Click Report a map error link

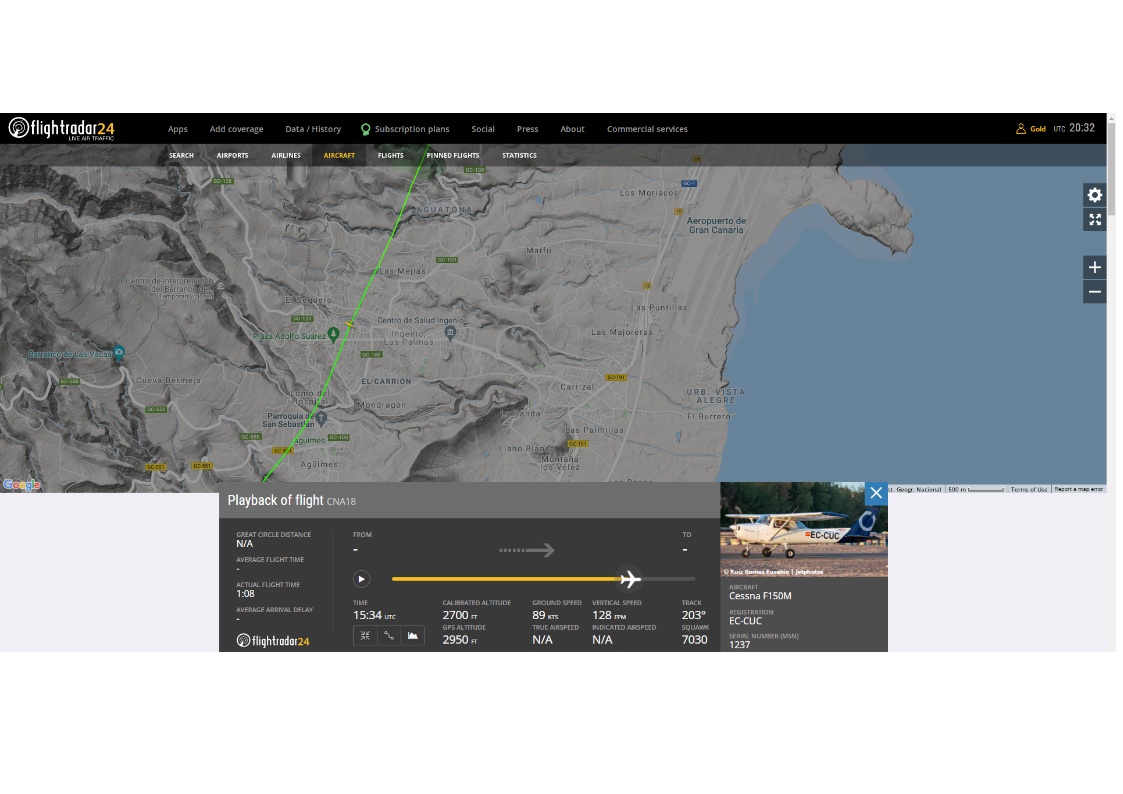click(x=1079, y=489)
